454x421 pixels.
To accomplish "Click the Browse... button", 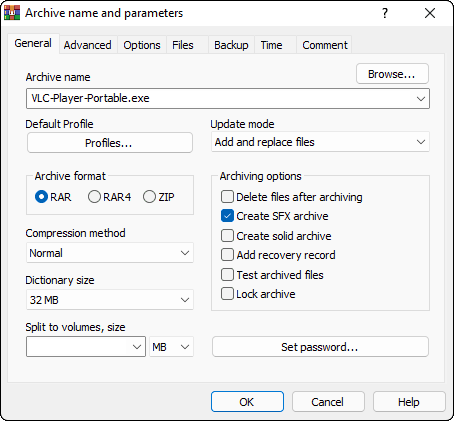I will tap(392, 74).
